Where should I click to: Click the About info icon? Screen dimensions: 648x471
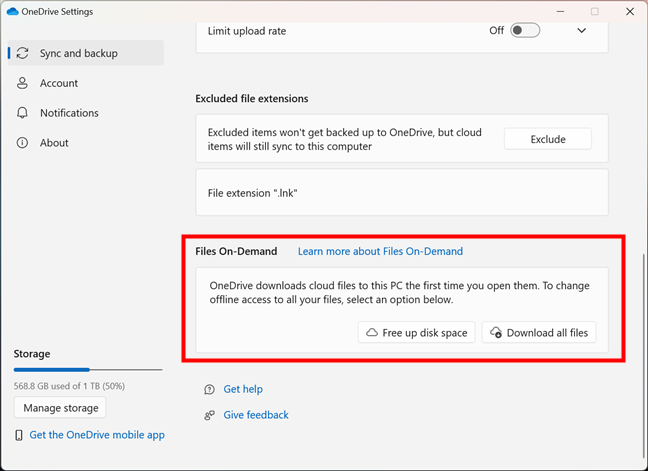pos(22,143)
